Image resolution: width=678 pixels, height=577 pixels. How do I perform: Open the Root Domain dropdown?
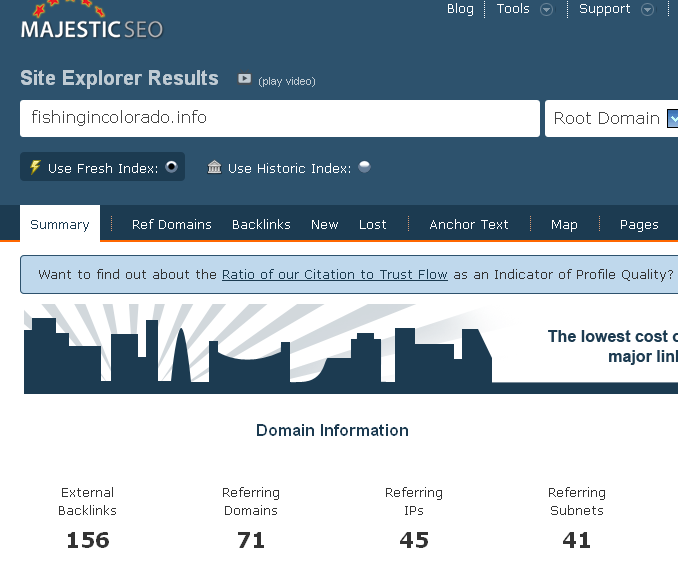[x=672, y=118]
